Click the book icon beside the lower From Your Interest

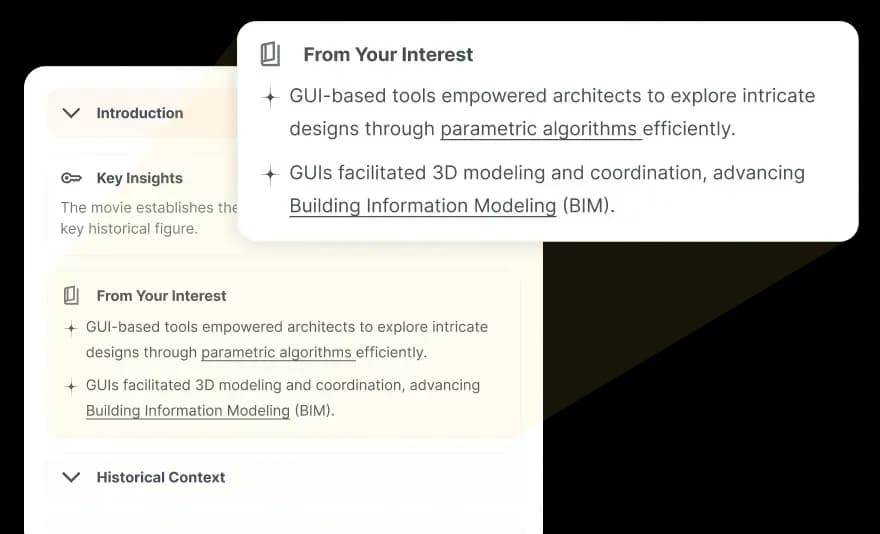point(71,295)
